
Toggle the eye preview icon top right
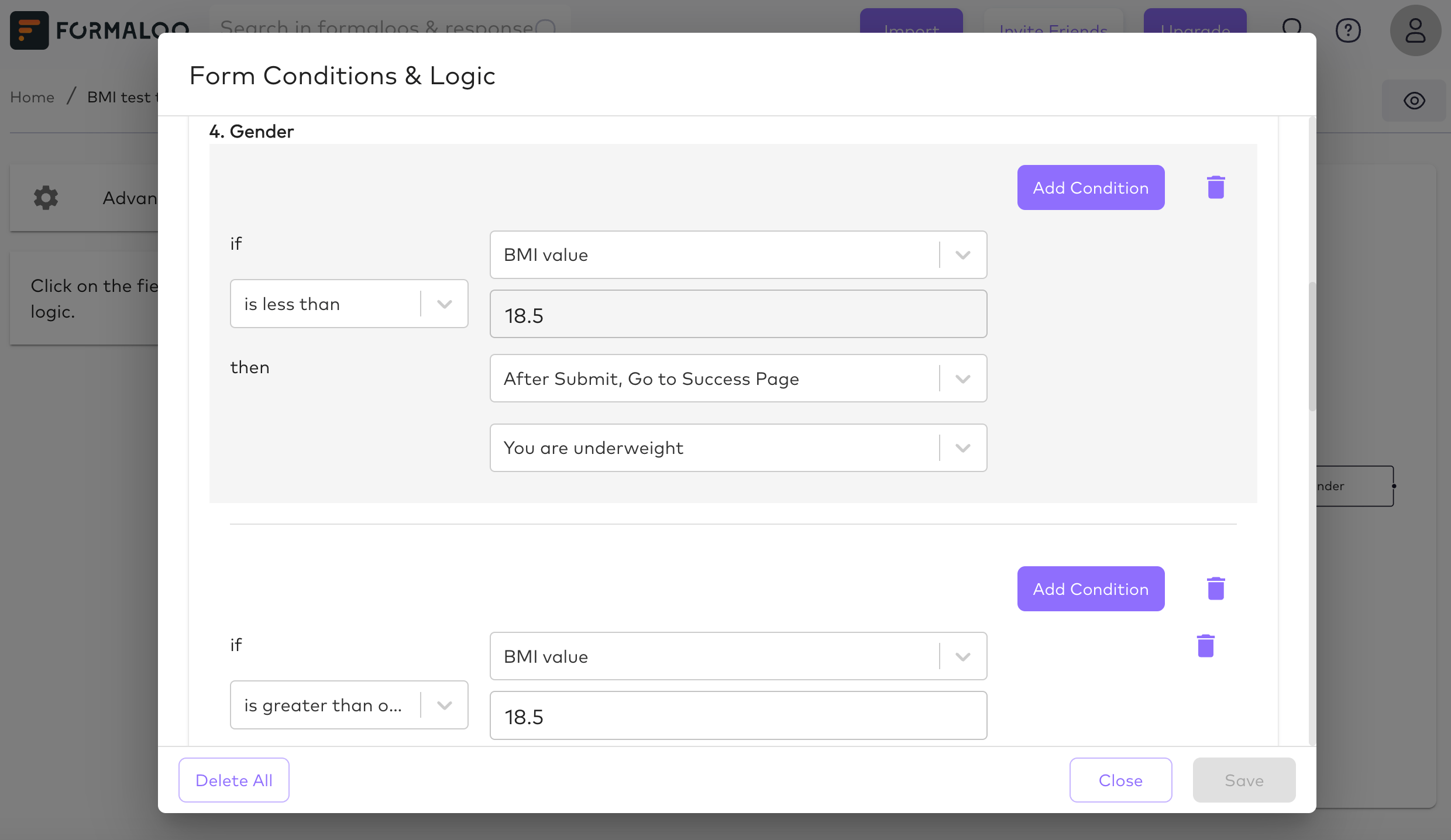[1414, 100]
